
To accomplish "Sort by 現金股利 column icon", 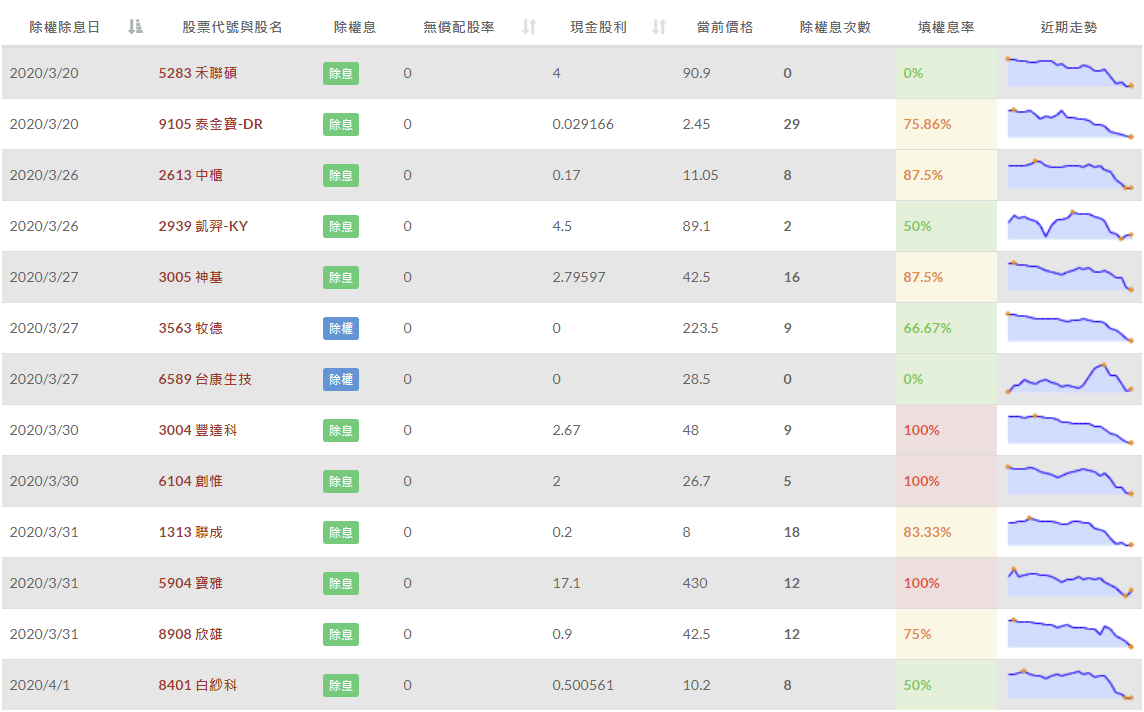I will click(660, 27).
